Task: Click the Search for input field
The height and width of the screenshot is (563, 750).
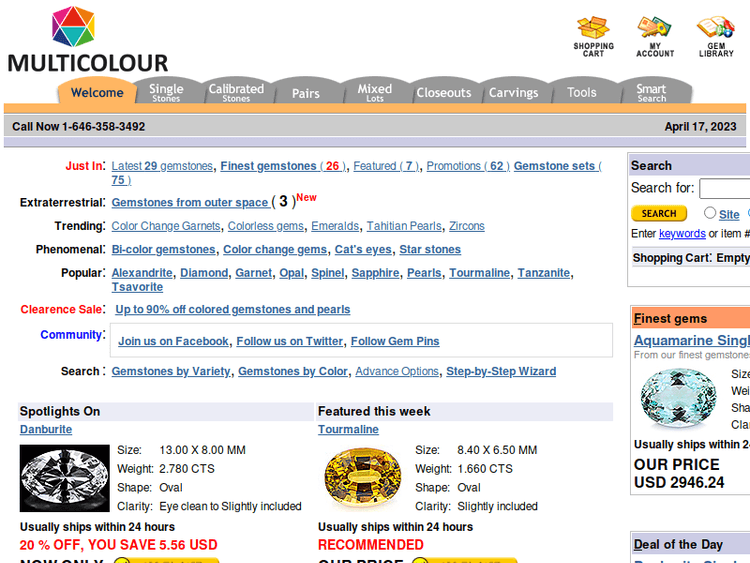Action: click(724, 188)
